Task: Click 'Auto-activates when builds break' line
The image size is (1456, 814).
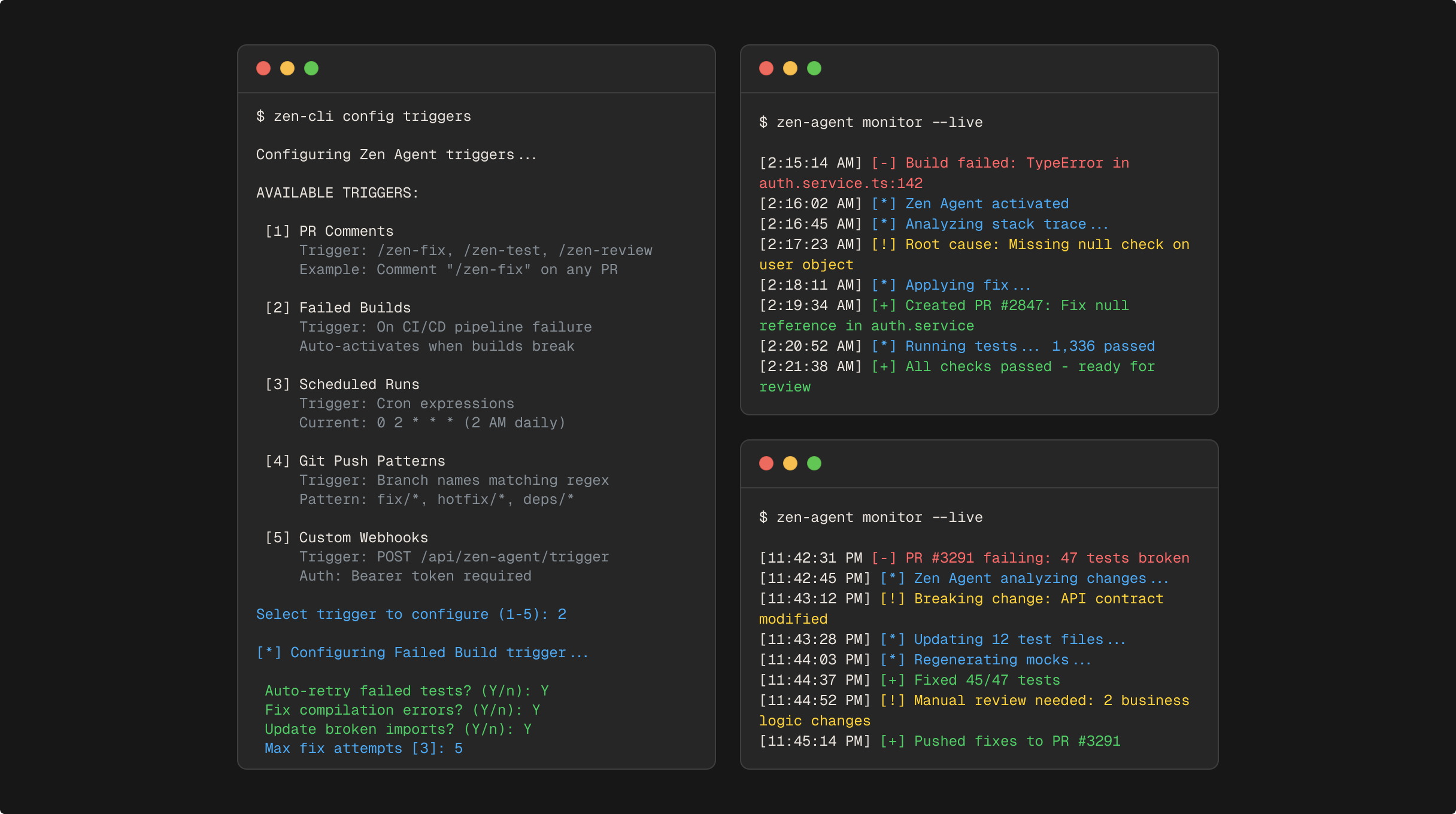Action: coord(437,346)
